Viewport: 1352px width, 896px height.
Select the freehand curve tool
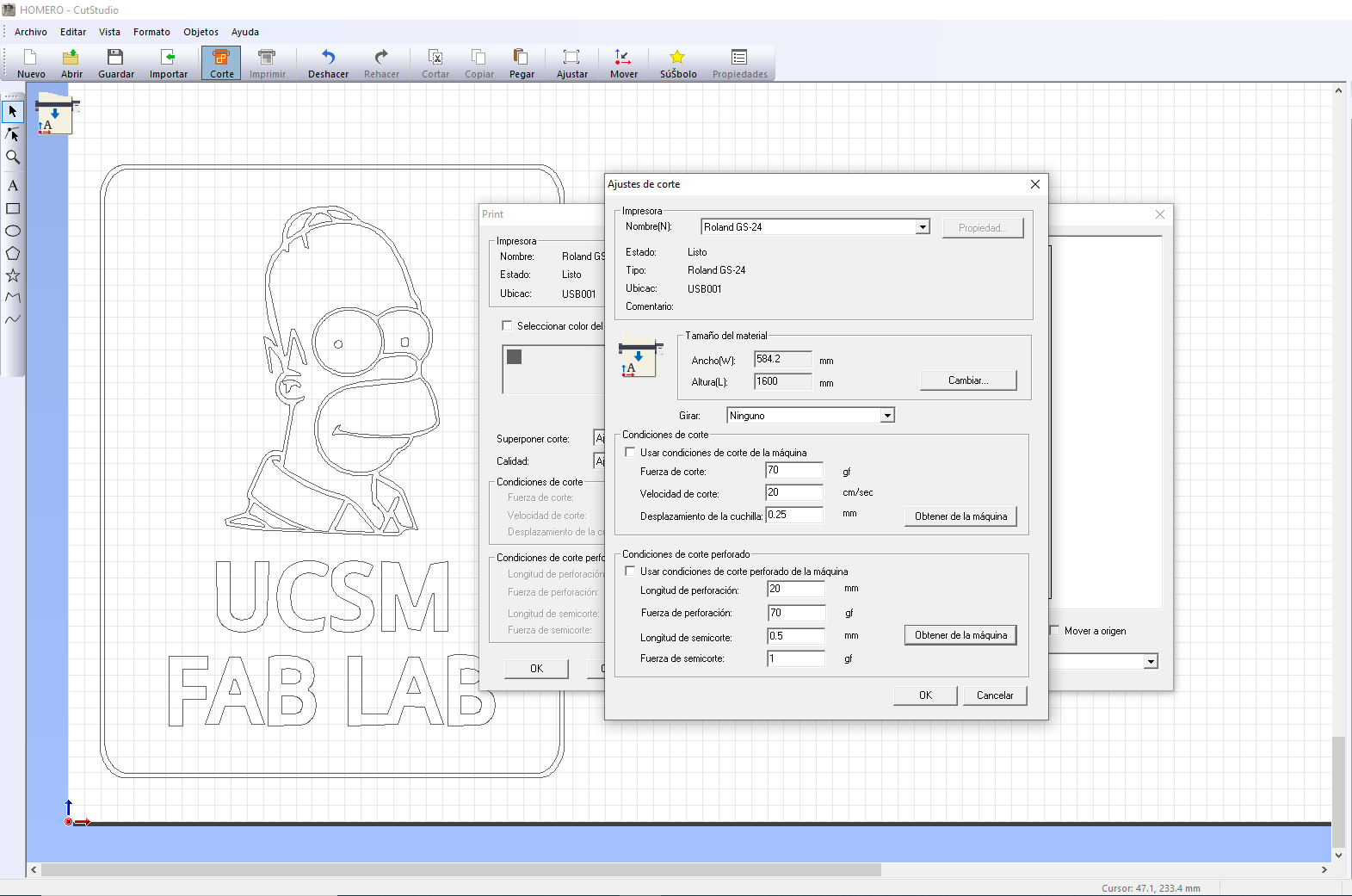pyautogui.click(x=13, y=318)
